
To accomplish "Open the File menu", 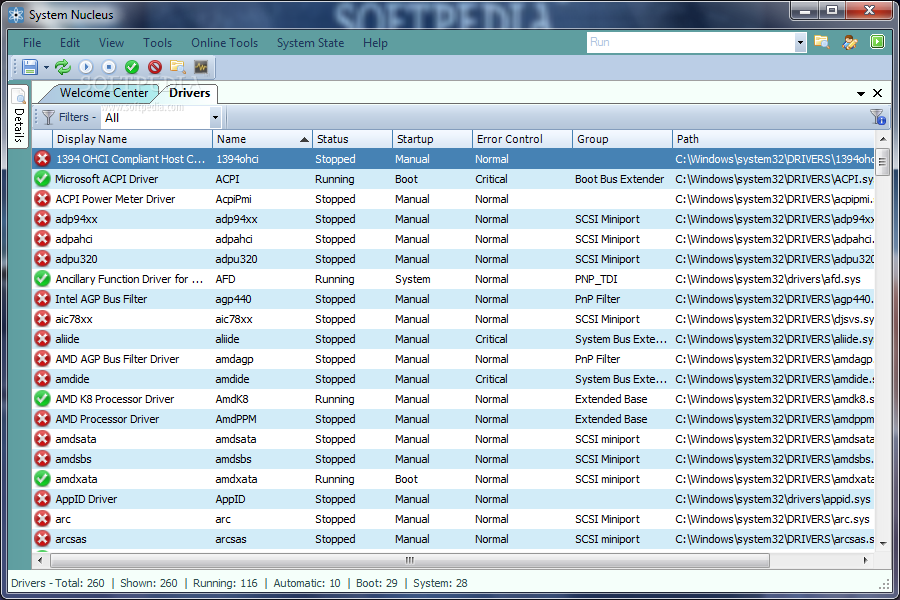I will point(32,43).
